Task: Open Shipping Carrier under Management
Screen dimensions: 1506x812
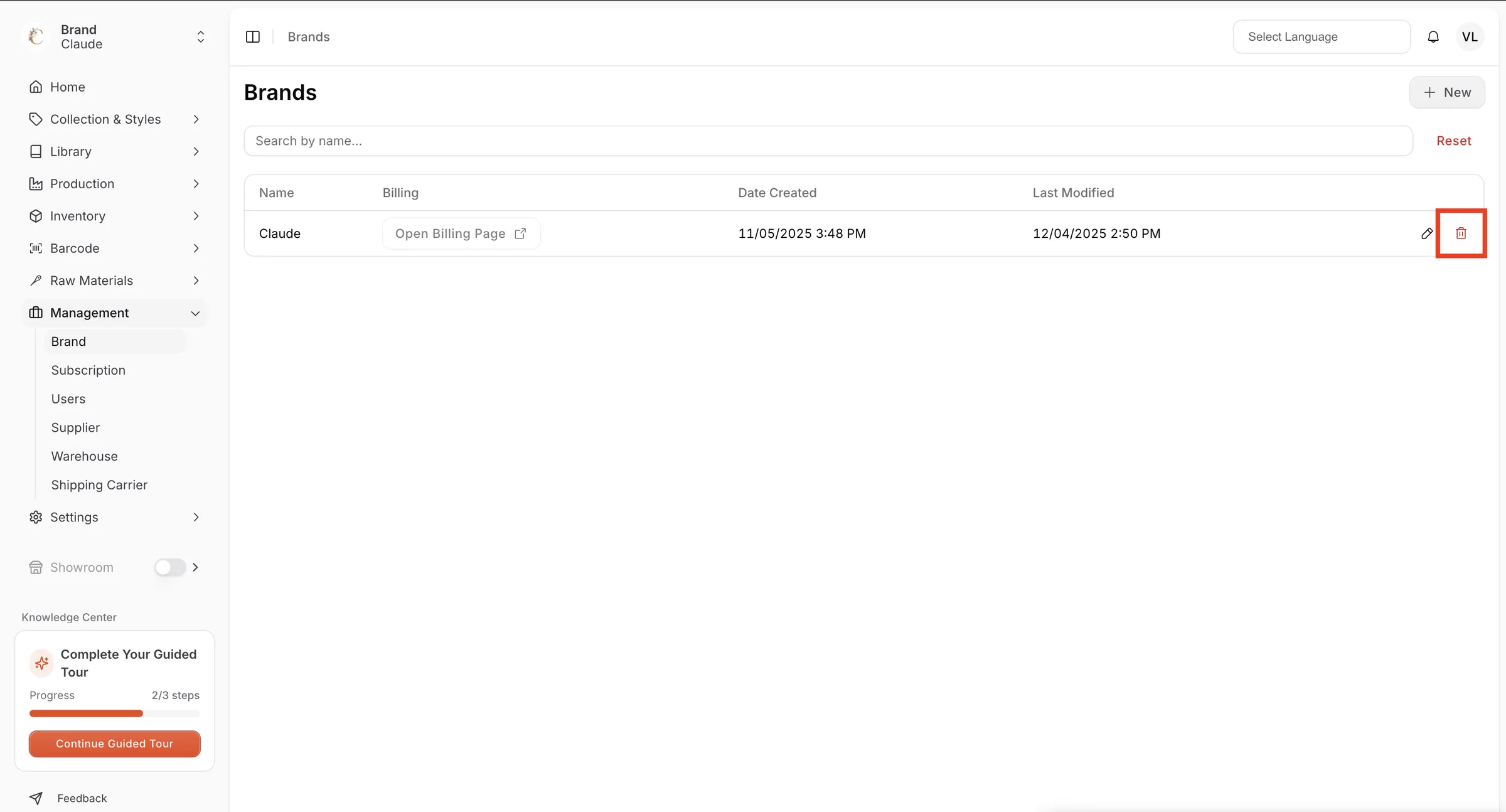Action: (x=99, y=485)
